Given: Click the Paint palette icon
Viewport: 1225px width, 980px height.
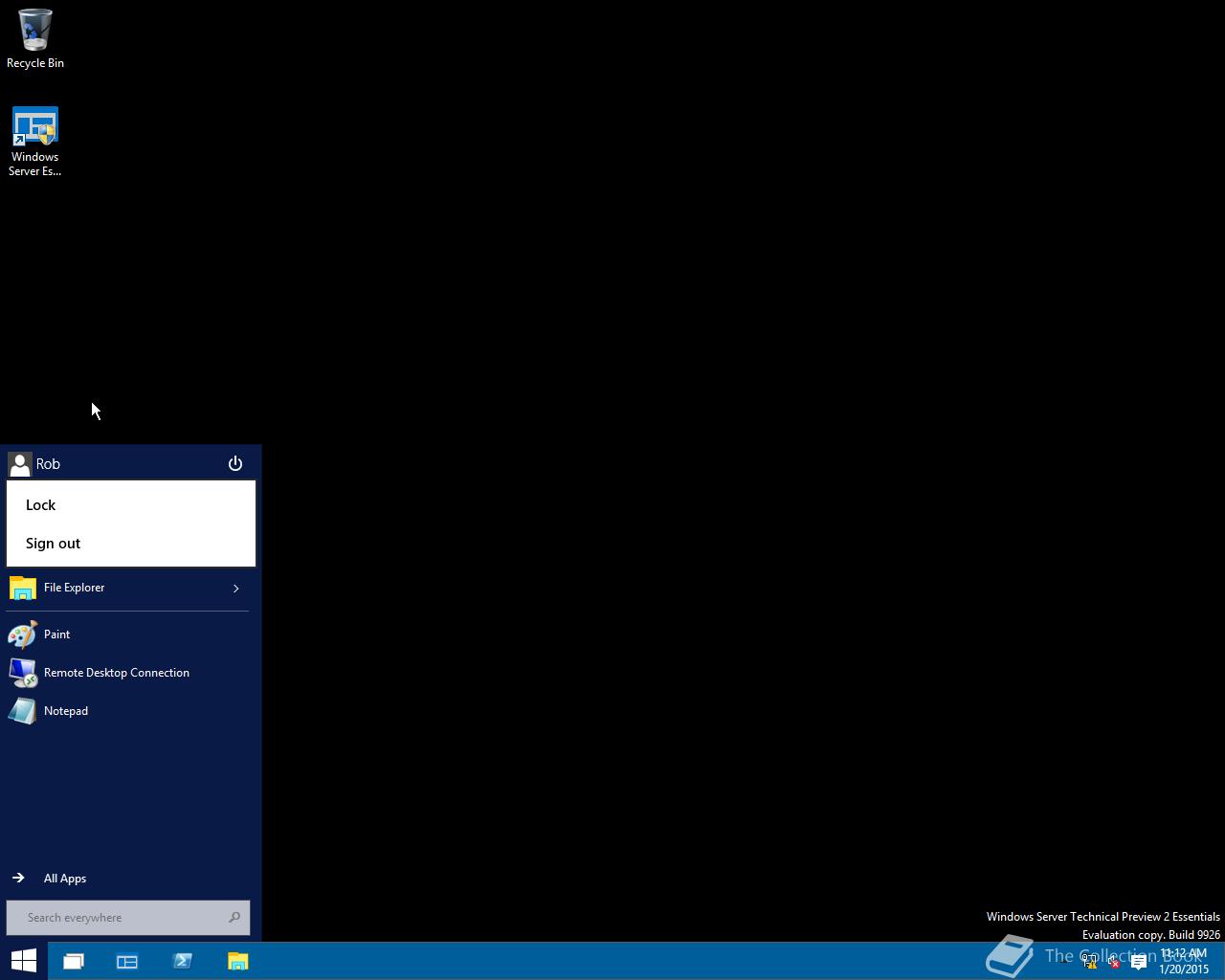Looking at the screenshot, I should tap(23, 635).
